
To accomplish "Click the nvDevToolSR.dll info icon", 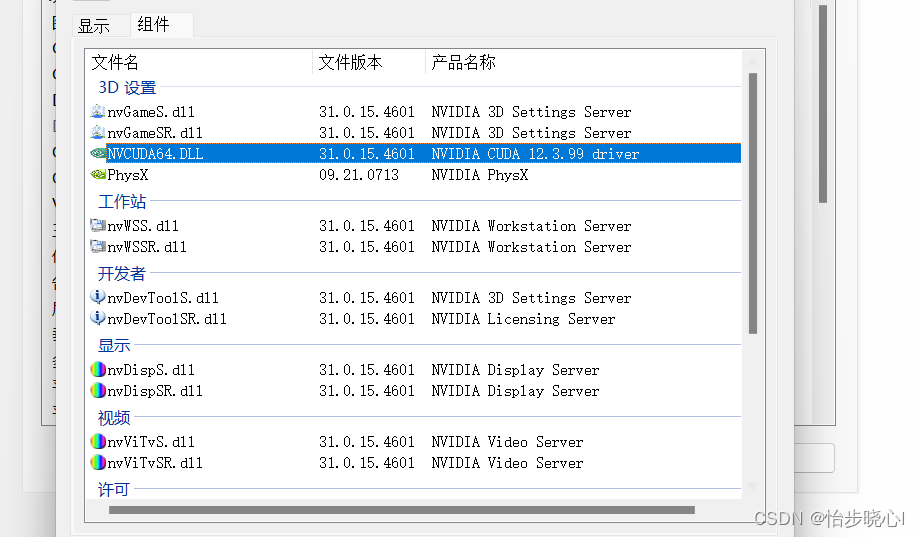I will pos(97,318).
